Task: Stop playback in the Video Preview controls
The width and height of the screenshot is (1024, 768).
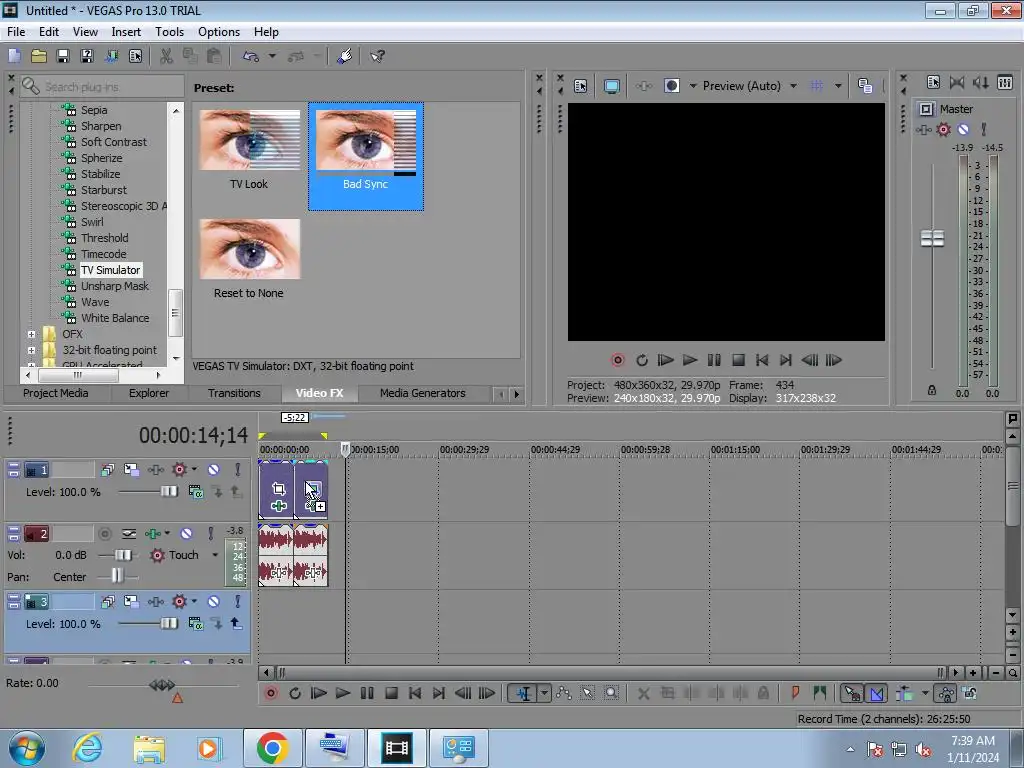Action: 739,360
